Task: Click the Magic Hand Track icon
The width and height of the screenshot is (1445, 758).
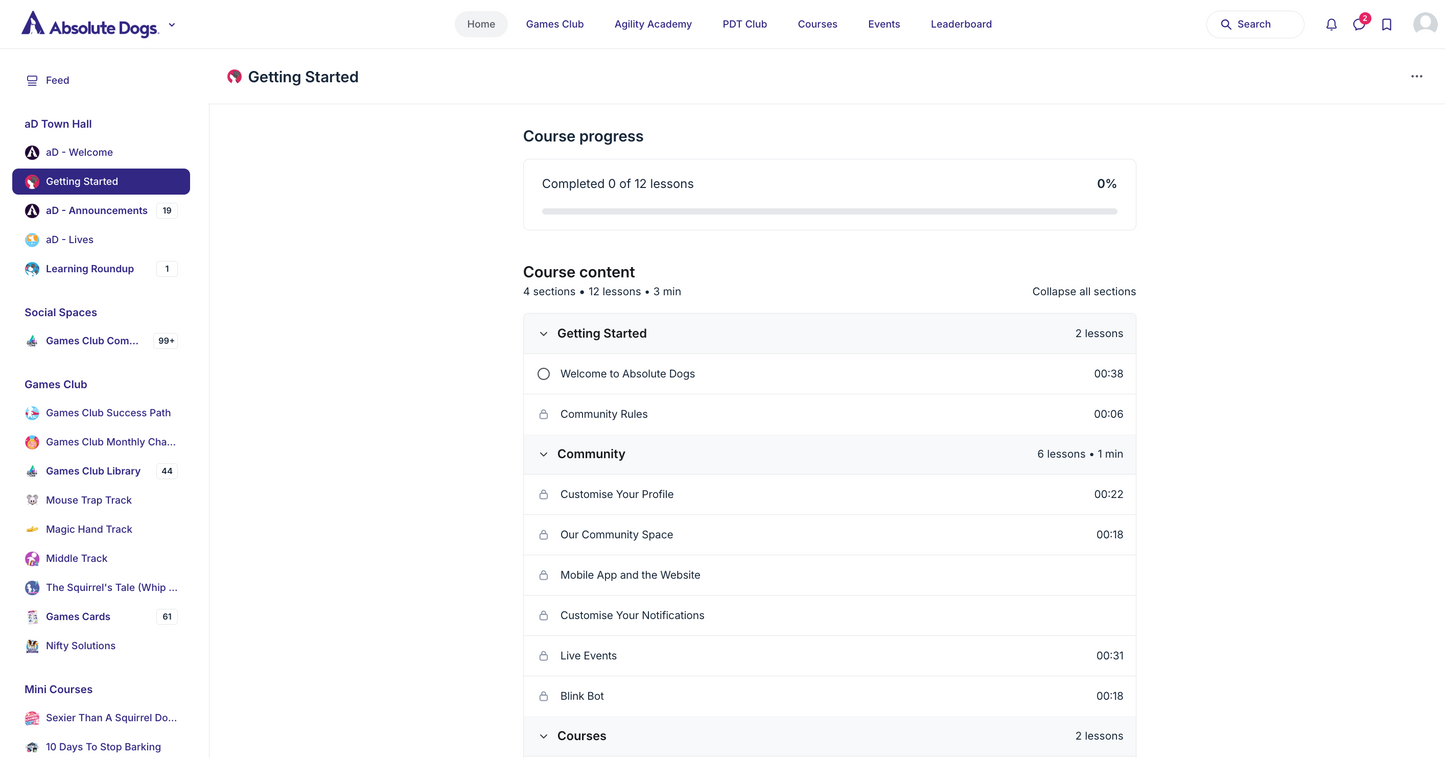Action: click(32, 529)
